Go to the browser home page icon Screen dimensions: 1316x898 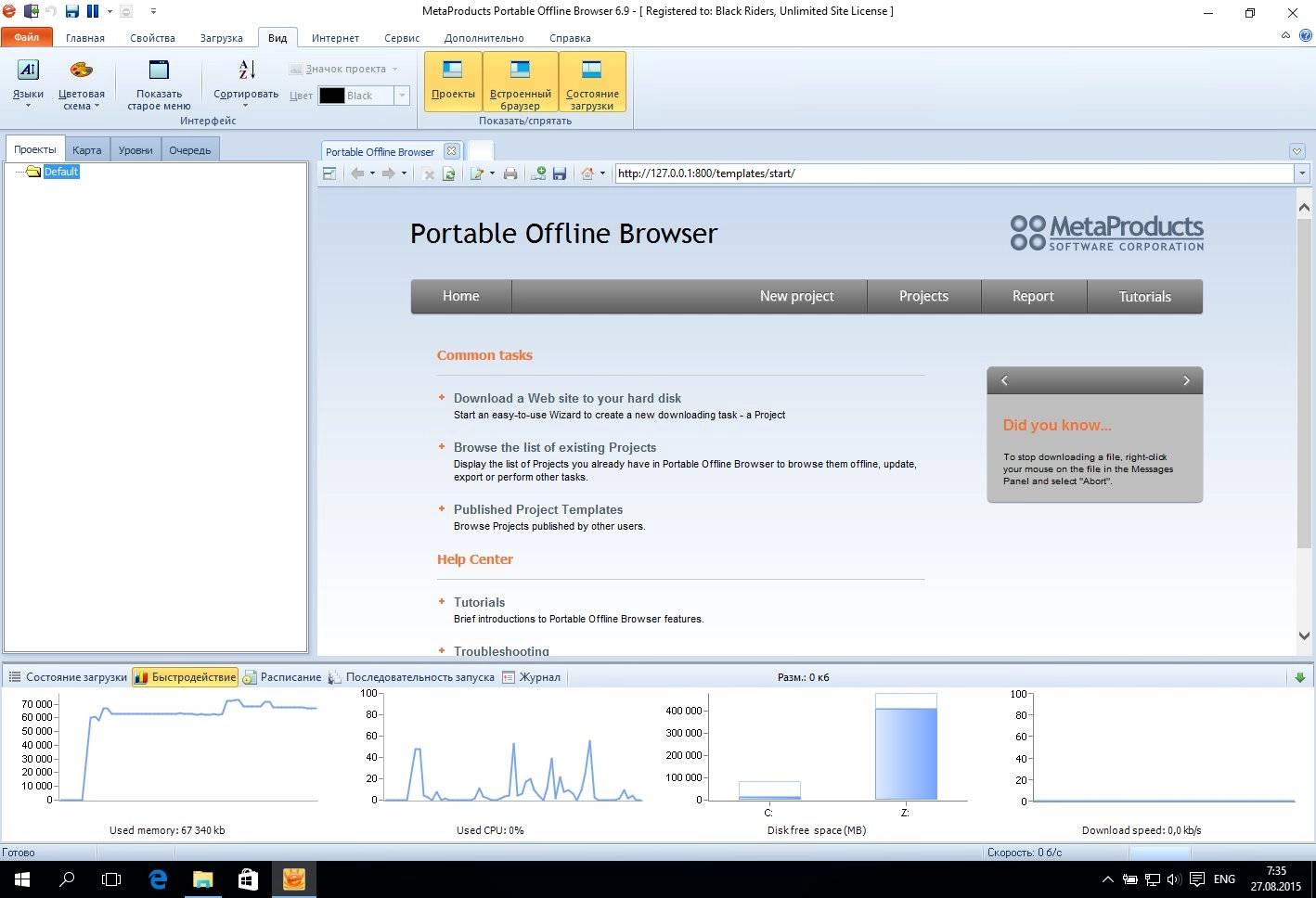[x=587, y=173]
